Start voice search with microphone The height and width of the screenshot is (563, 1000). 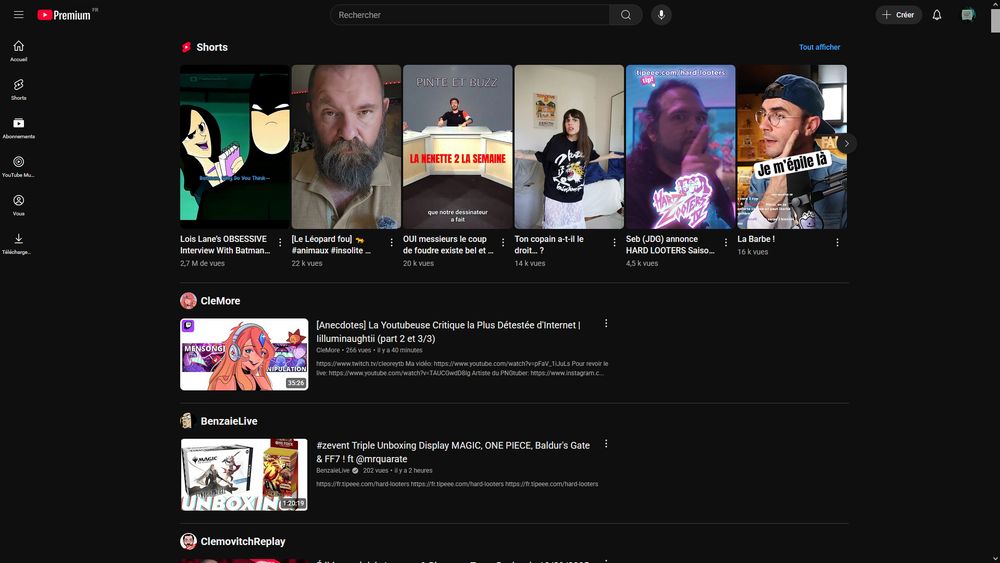click(x=661, y=15)
